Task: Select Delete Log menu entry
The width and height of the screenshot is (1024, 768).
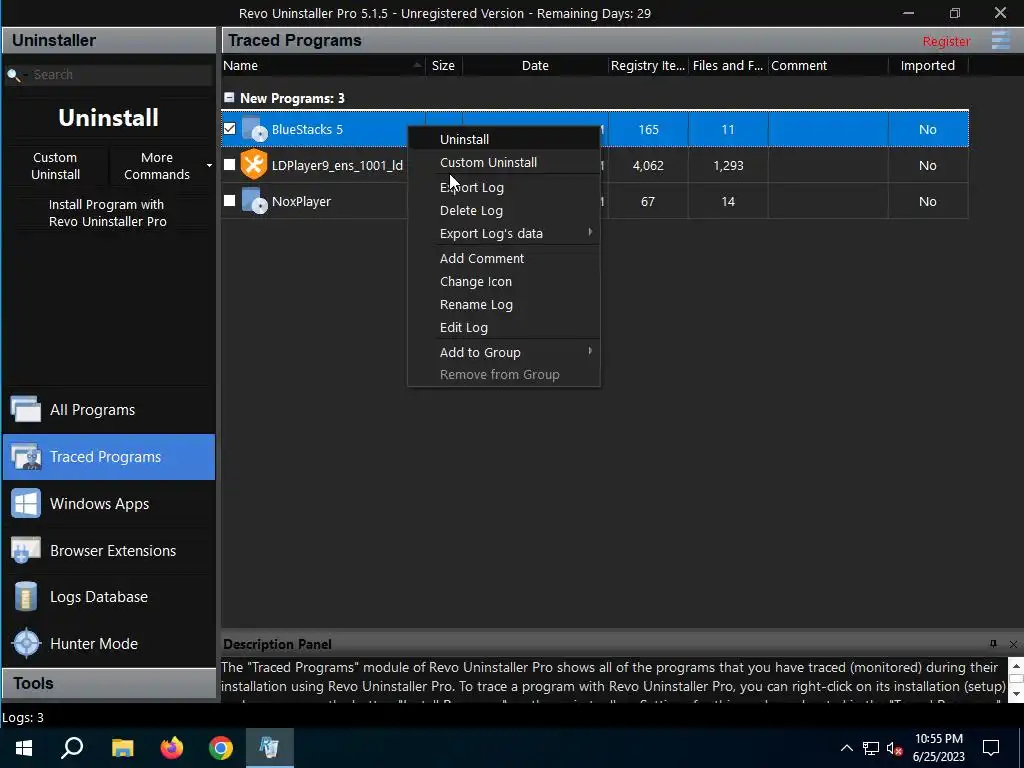Action: [504, 210]
